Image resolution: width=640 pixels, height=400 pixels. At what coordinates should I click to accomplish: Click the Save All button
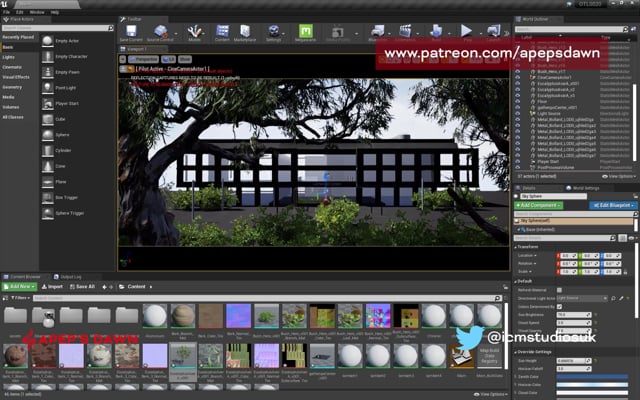82,287
